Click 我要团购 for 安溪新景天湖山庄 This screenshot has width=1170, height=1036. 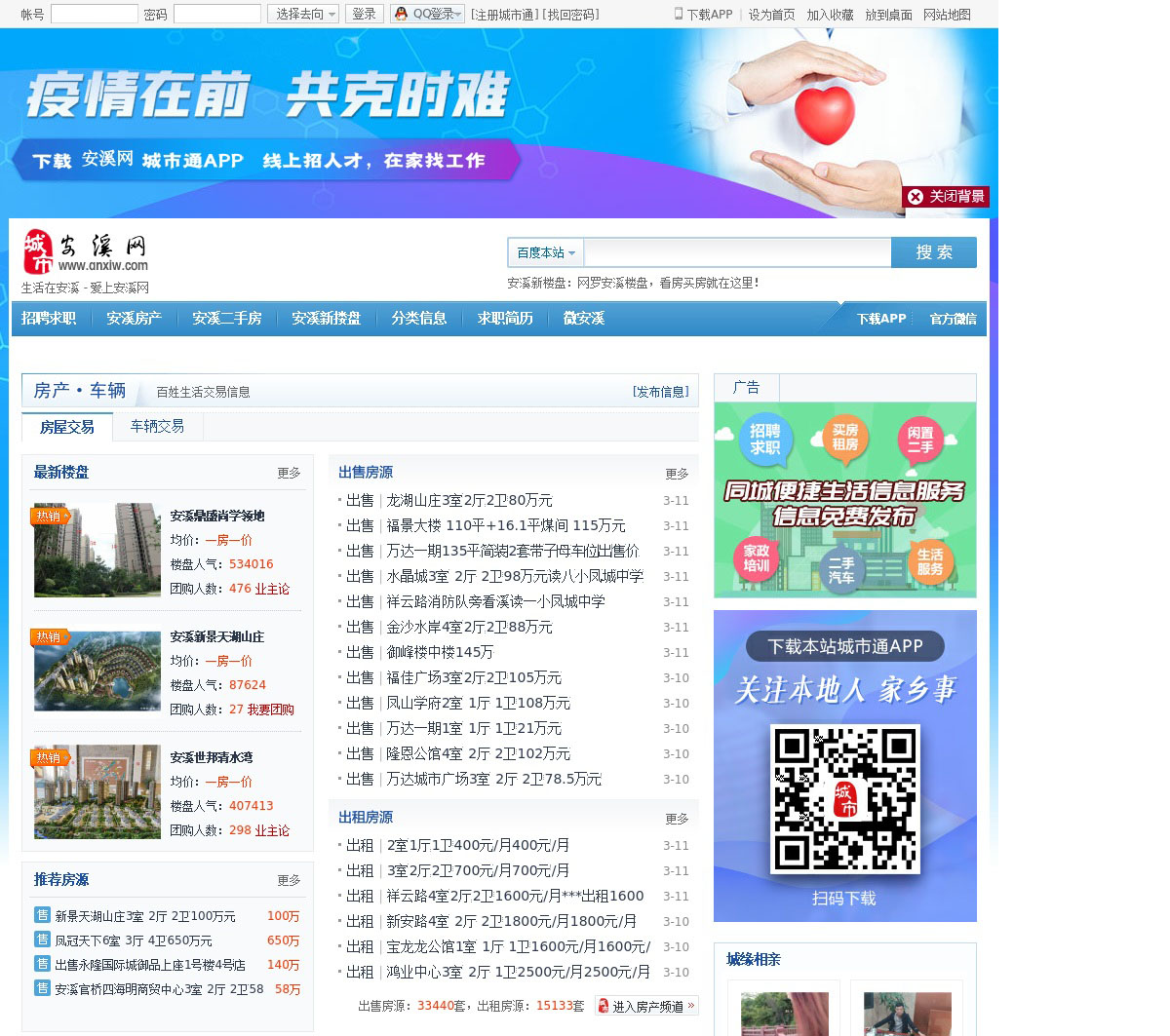[x=270, y=710]
